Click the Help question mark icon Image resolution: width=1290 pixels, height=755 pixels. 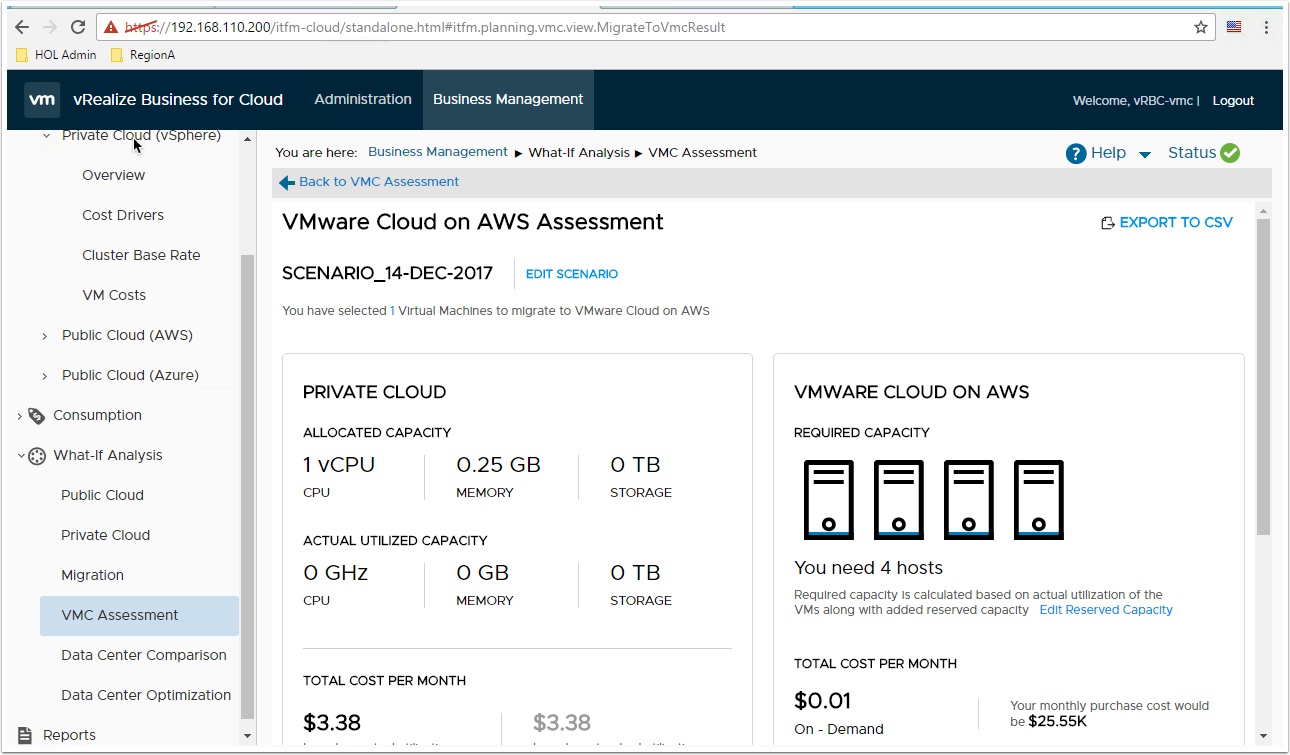pyautogui.click(x=1076, y=153)
